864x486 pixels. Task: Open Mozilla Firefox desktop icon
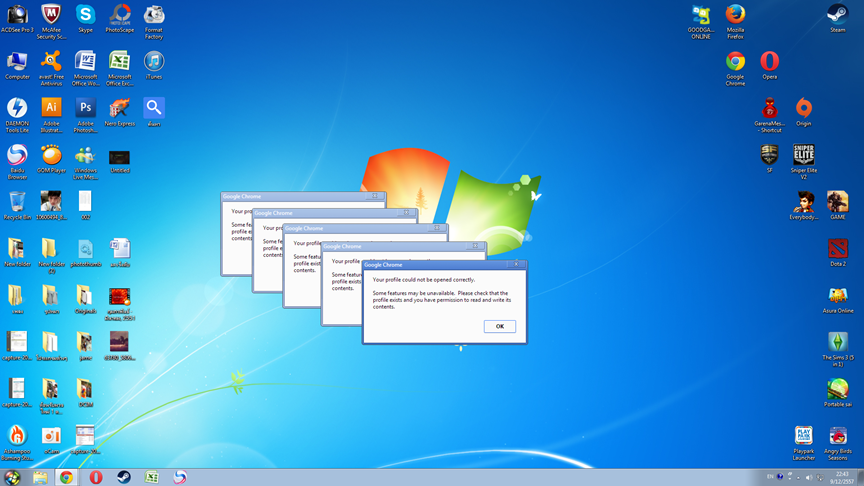(x=735, y=21)
